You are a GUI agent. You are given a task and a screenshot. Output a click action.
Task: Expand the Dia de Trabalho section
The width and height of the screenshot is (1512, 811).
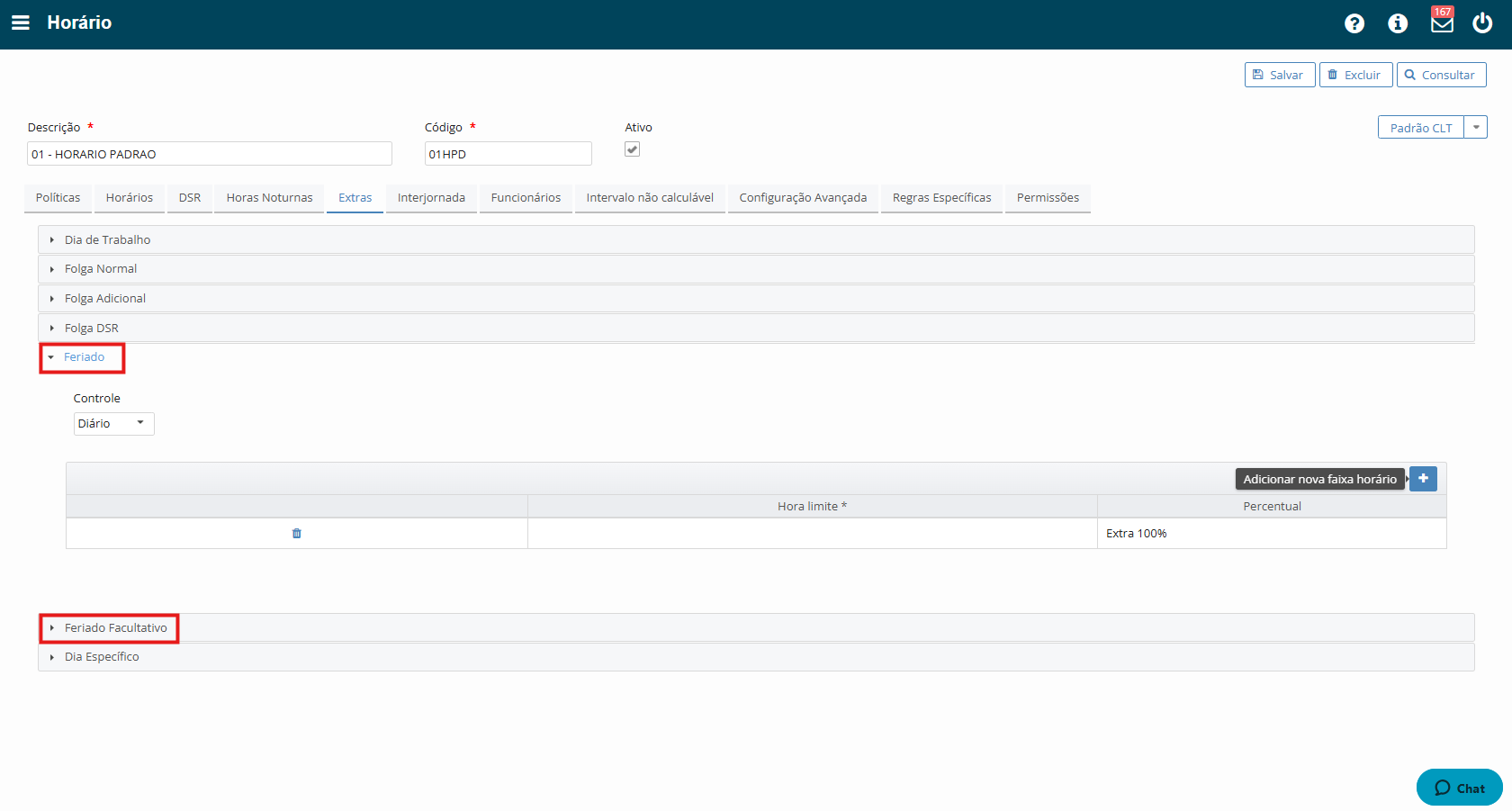[756, 239]
